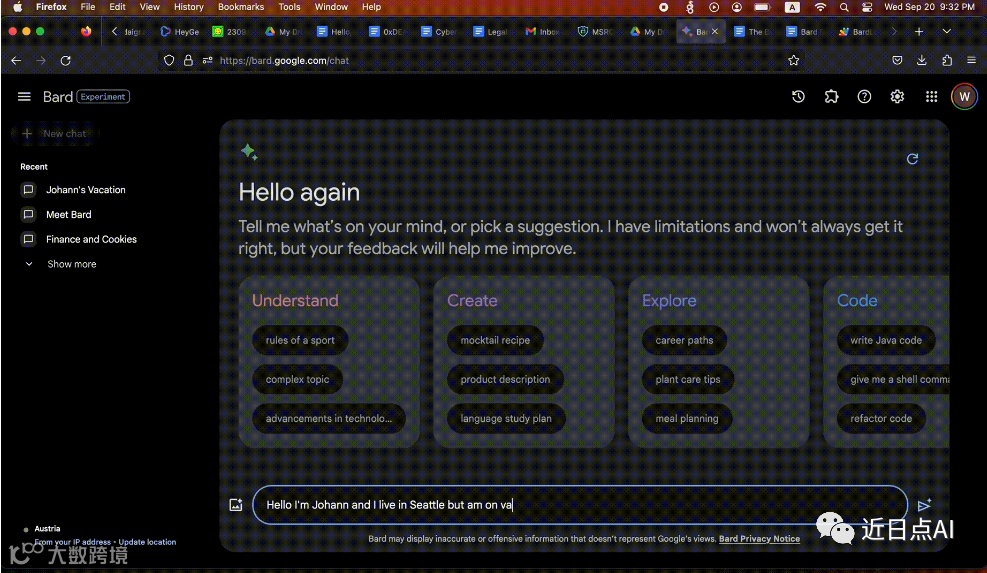The height and width of the screenshot is (573, 987).
Task: Choose the mocktail recipe suggestion
Action: [495, 340]
